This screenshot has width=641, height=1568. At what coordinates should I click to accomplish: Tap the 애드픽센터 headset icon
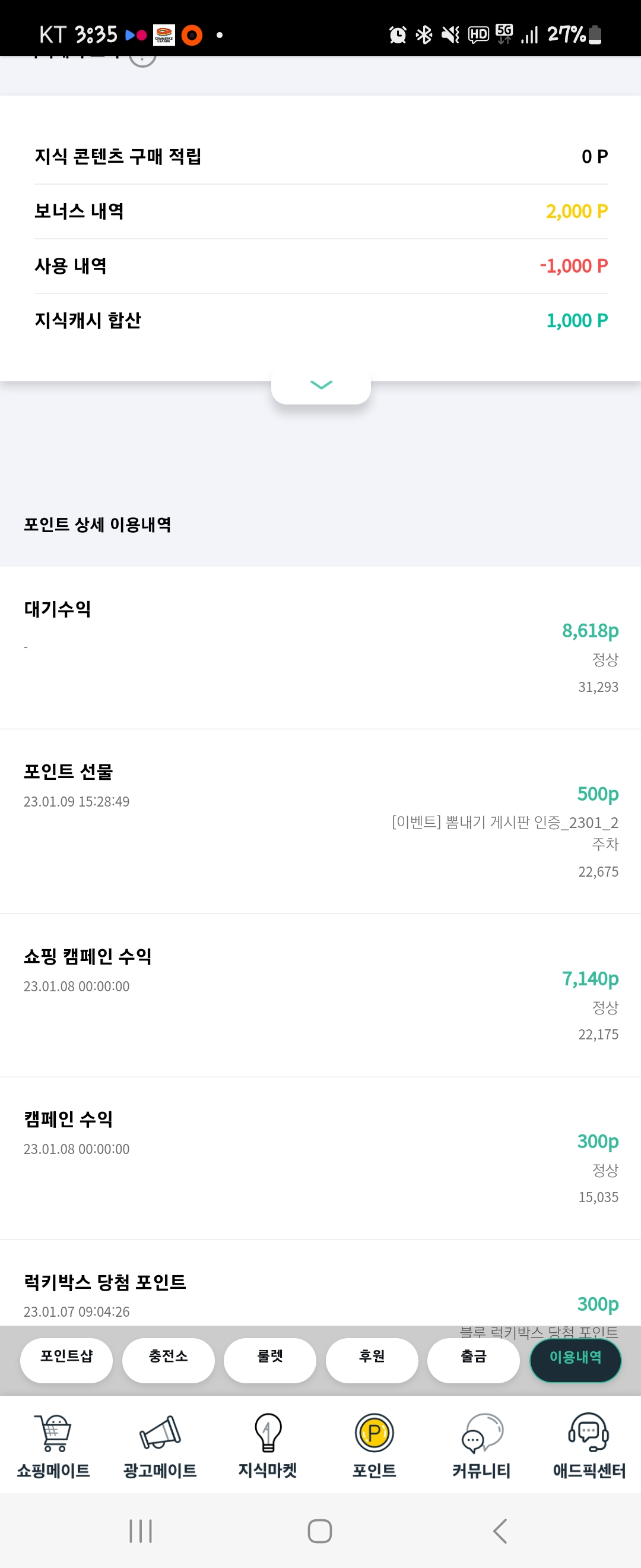[589, 1433]
